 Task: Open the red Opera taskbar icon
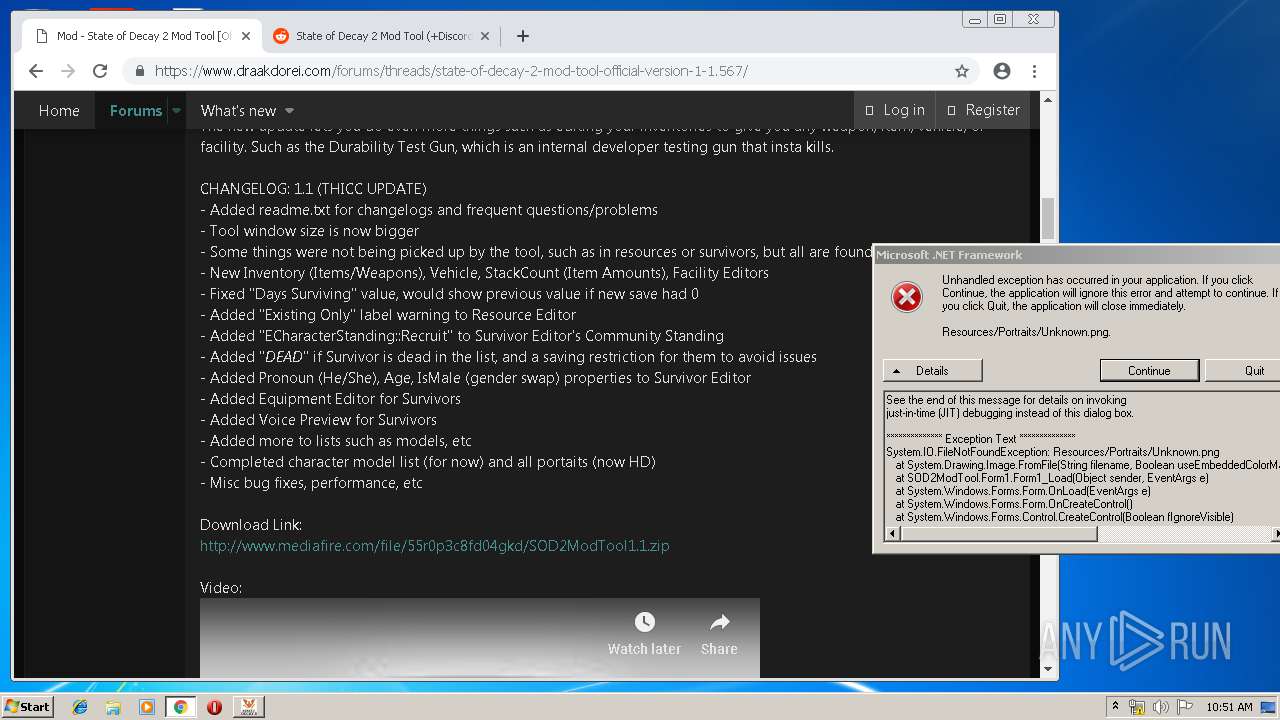tap(214, 707)
